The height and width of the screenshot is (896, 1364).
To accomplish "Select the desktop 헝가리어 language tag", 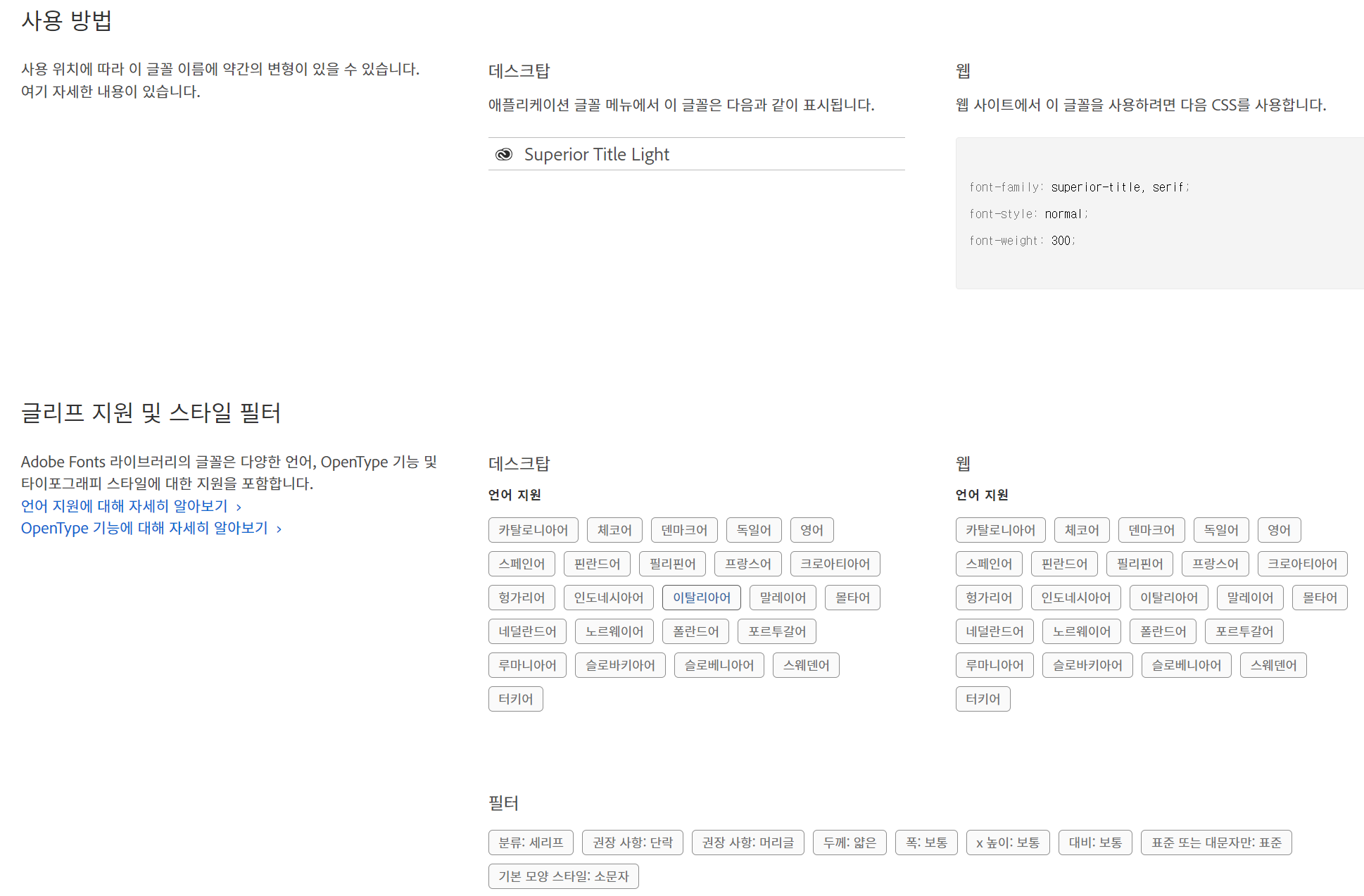I will pos(522,598).
